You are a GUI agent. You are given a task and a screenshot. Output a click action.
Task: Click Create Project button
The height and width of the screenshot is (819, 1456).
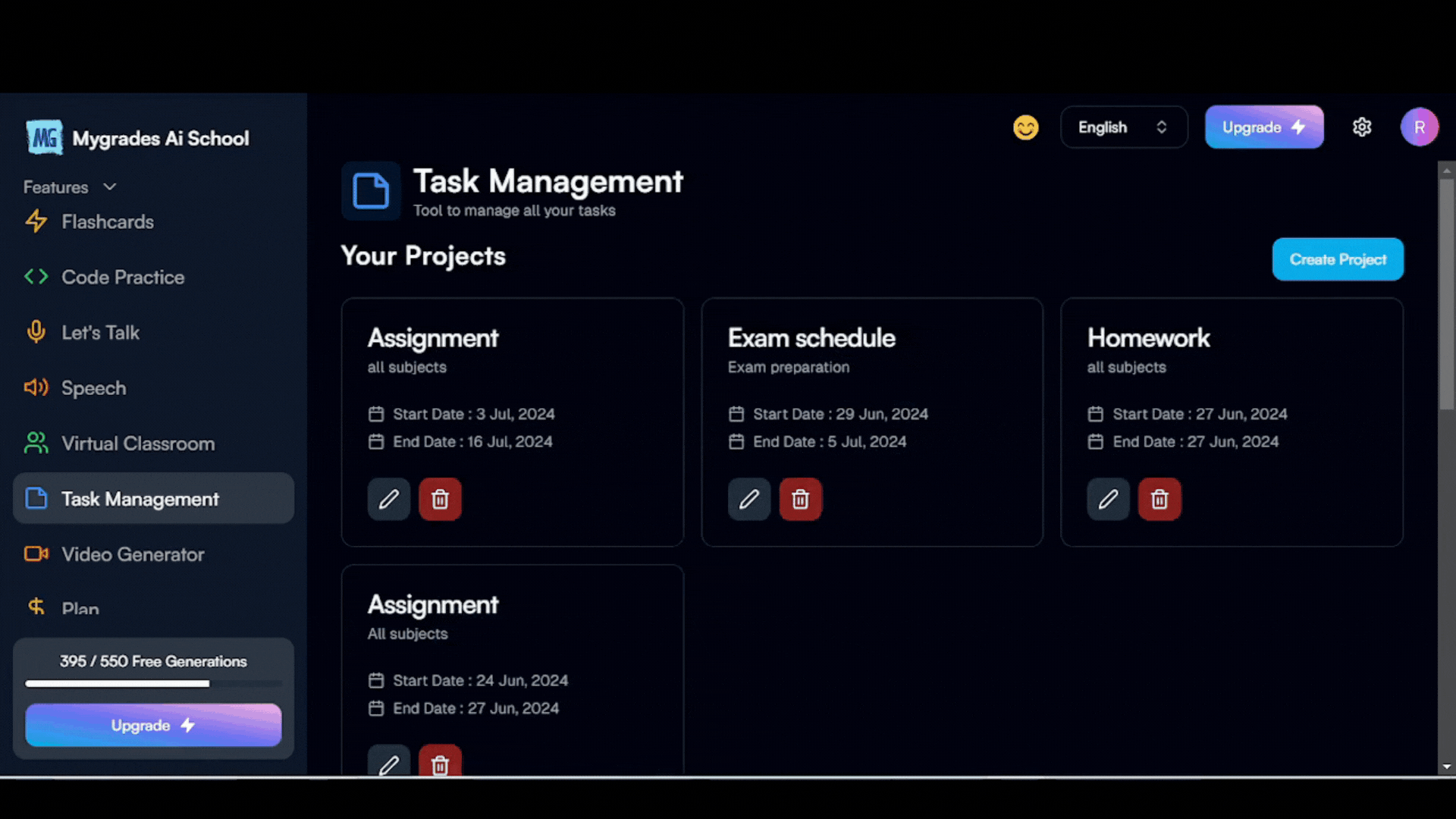click(1338, 259)
